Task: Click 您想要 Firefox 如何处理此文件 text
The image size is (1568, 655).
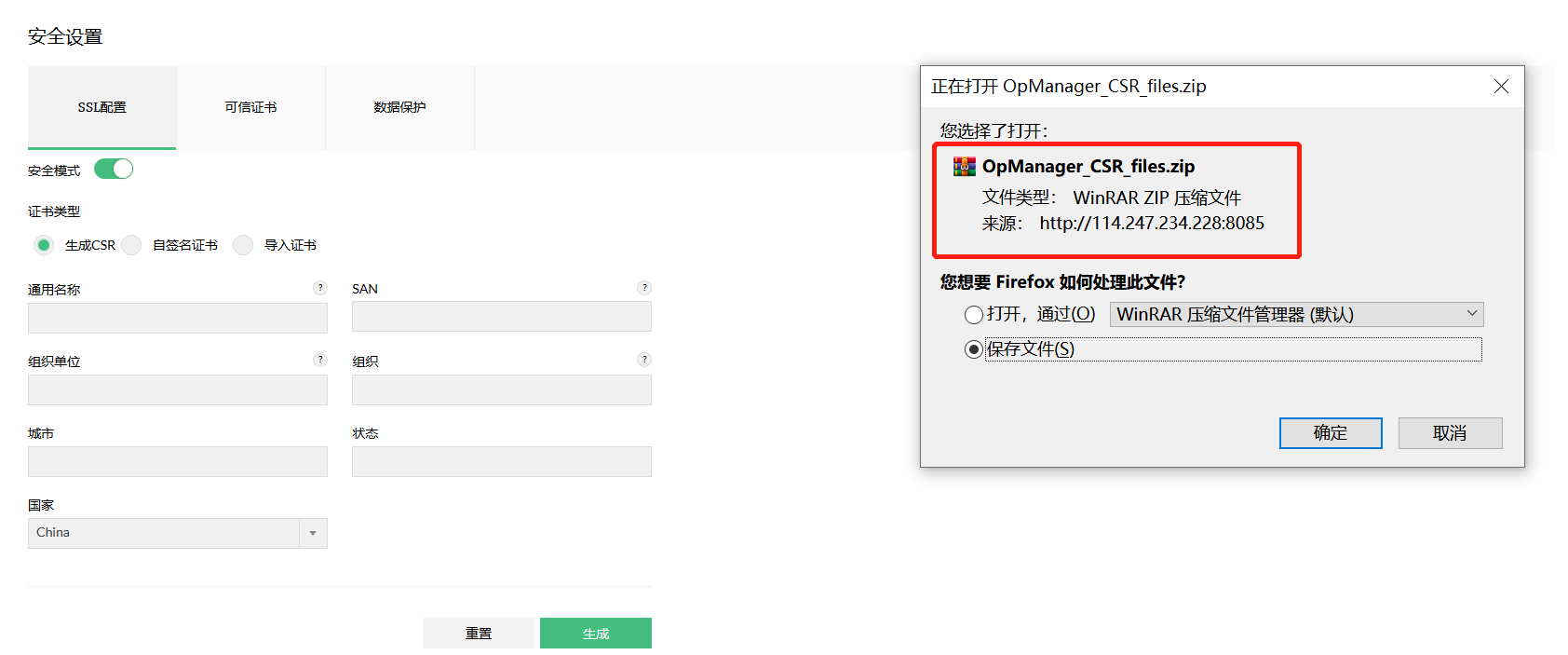Action: [1062, 282]
